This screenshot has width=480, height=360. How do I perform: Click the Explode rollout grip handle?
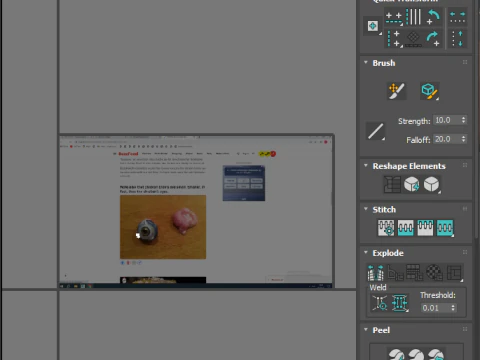coord(465,252)
